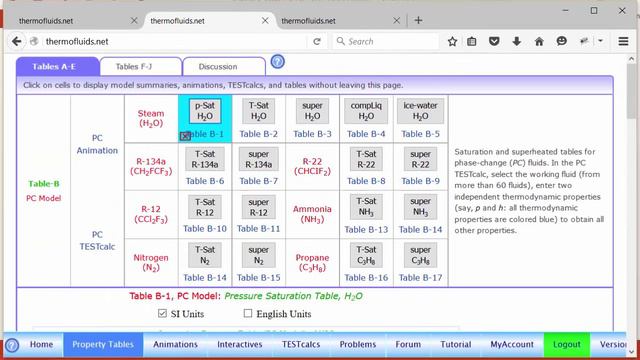Close the first thermofluids.net tab

134,20
